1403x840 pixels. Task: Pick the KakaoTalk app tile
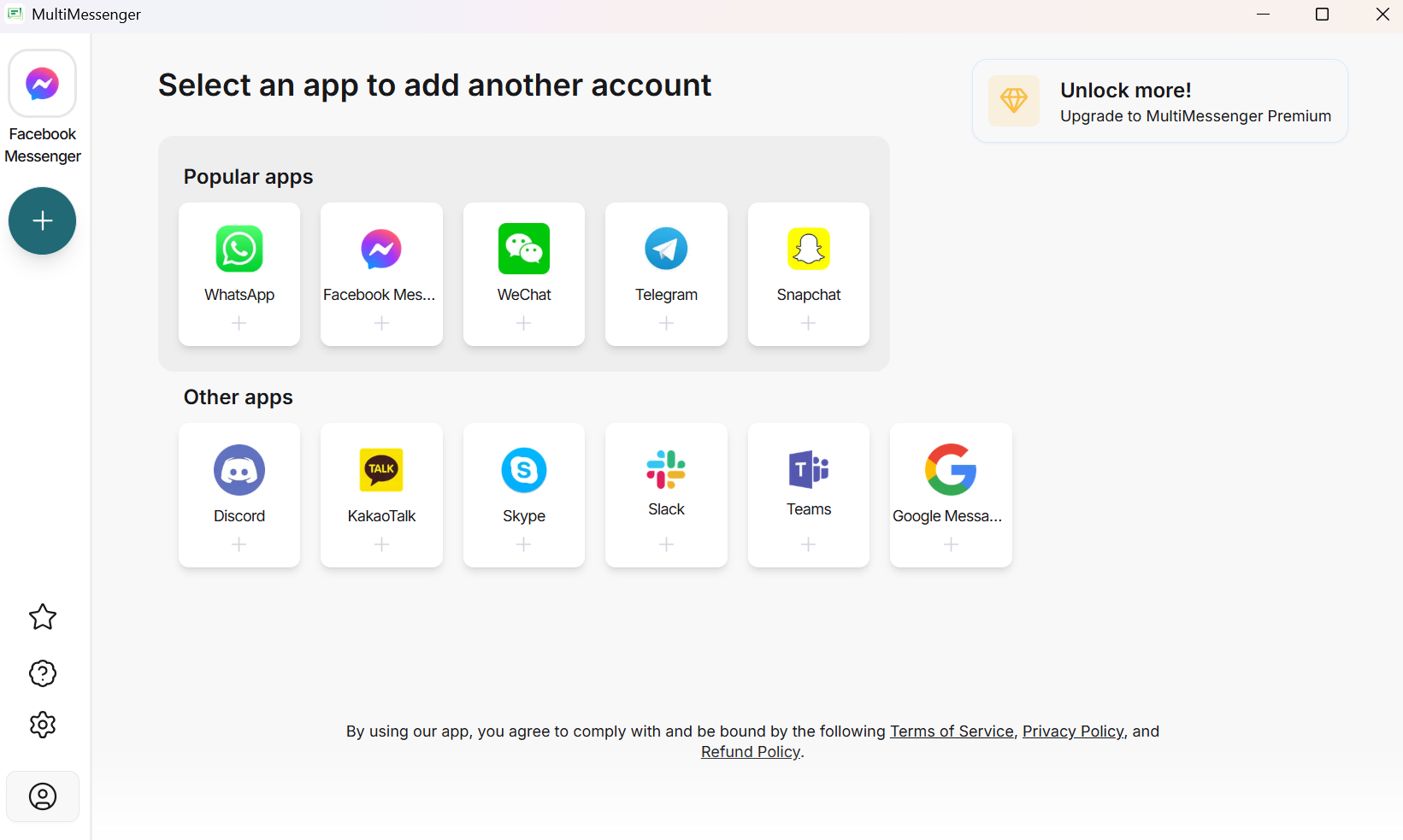(381, 495)
